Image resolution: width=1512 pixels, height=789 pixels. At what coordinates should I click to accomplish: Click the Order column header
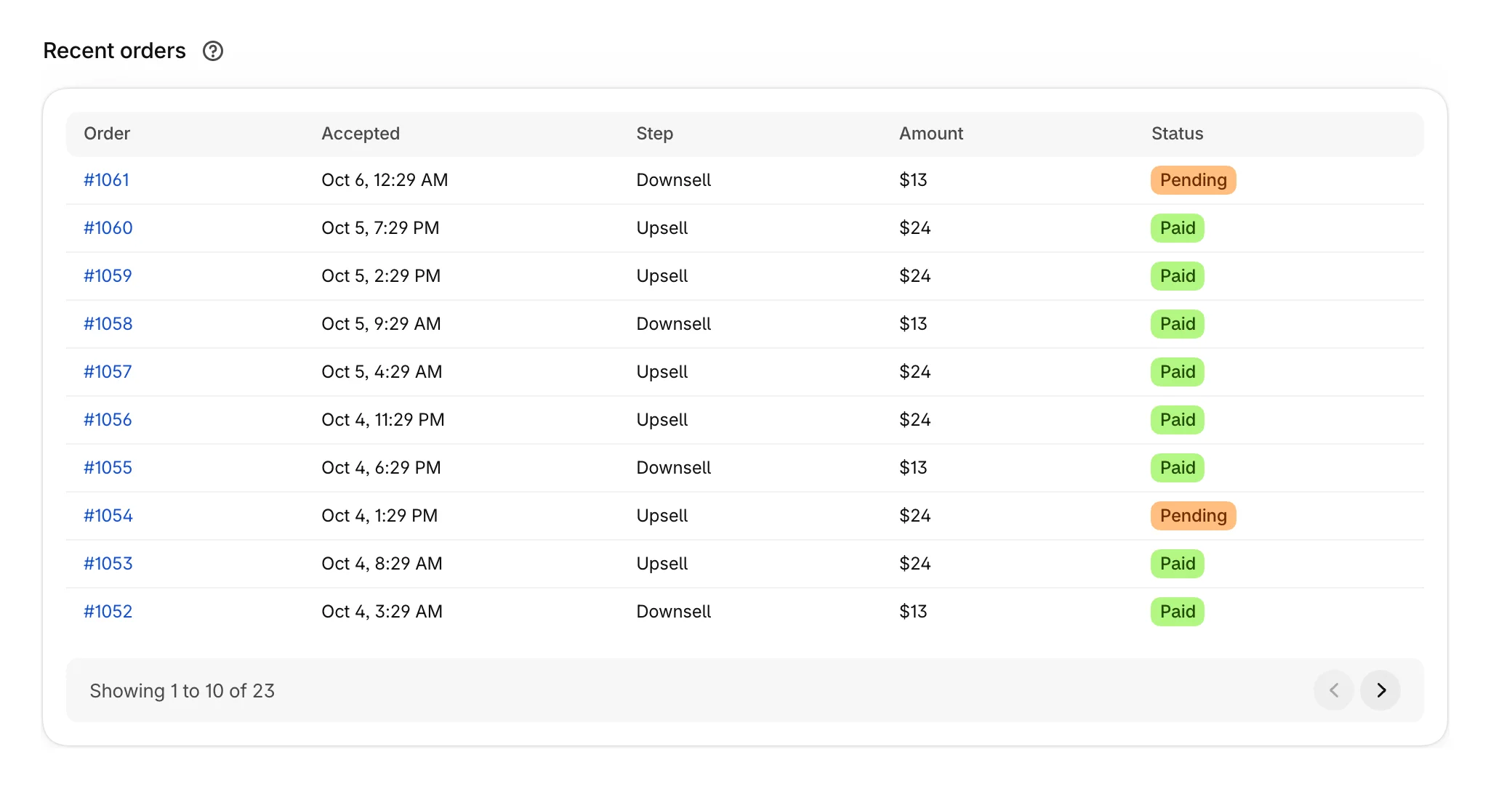point(107,134)
